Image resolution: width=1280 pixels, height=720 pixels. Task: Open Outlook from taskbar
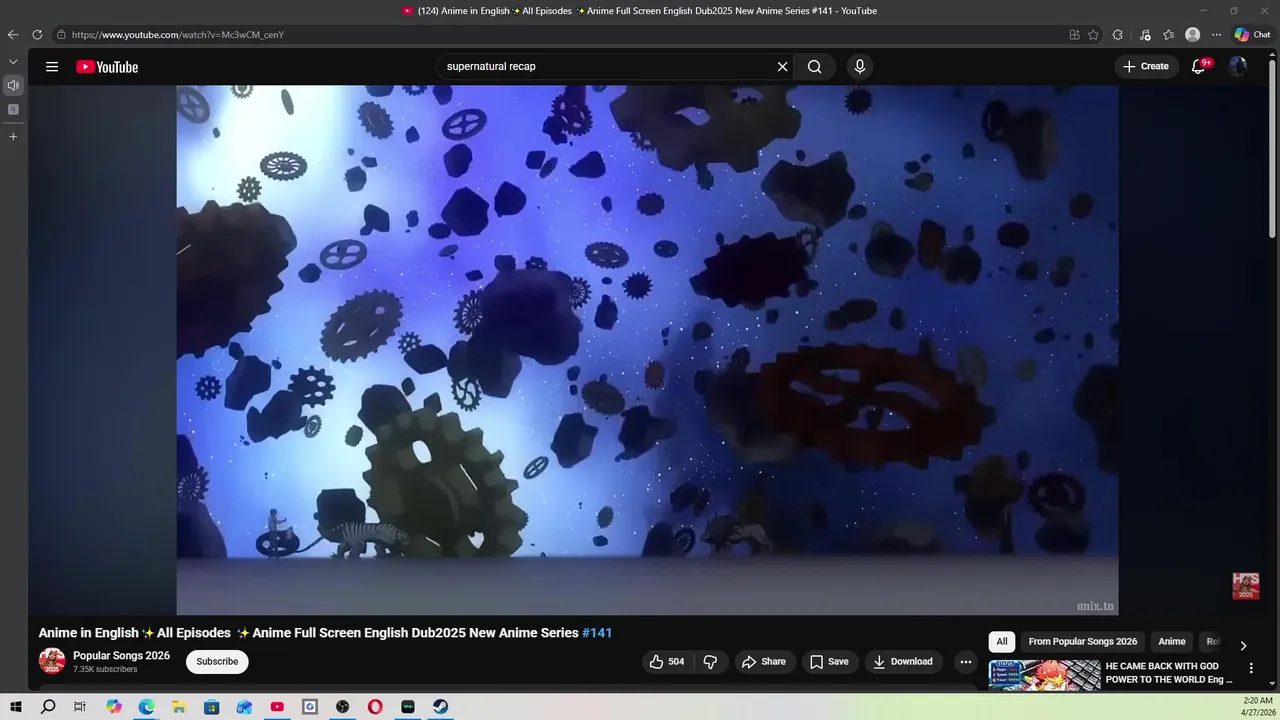click(x=245, y=707)
